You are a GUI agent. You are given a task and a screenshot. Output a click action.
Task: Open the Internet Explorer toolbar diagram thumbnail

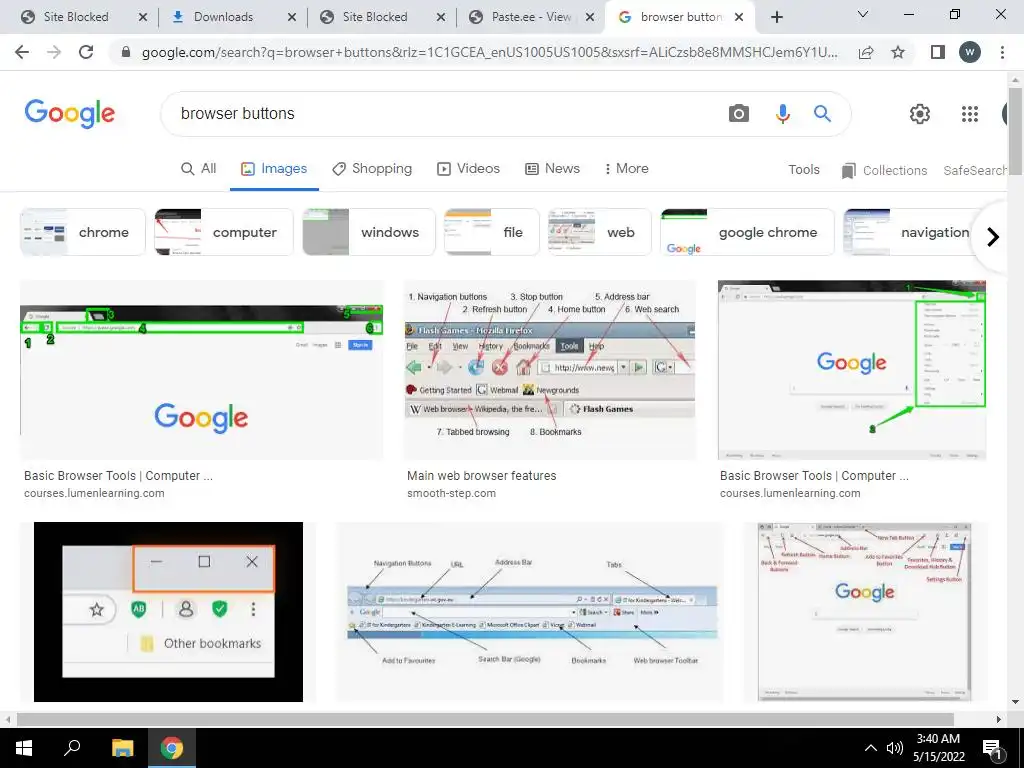click(530, 612)
